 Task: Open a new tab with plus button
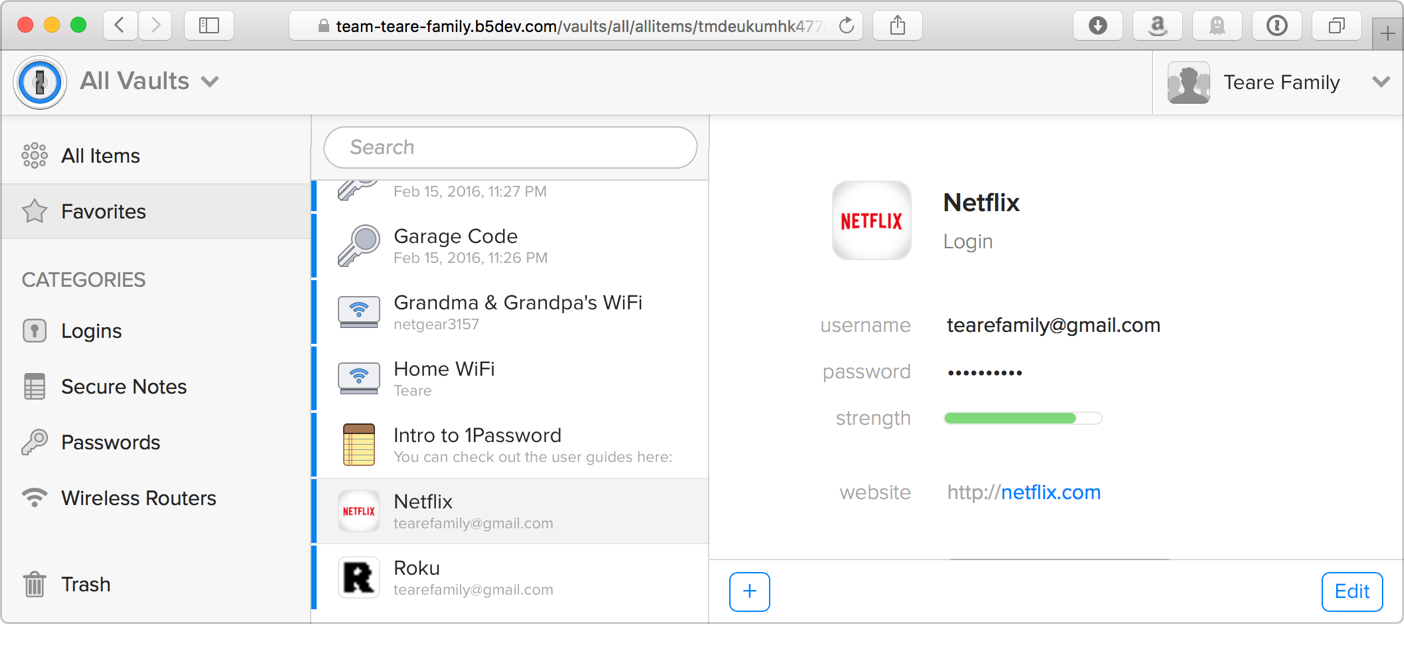pyautogui.click(x=1388, y=34)
